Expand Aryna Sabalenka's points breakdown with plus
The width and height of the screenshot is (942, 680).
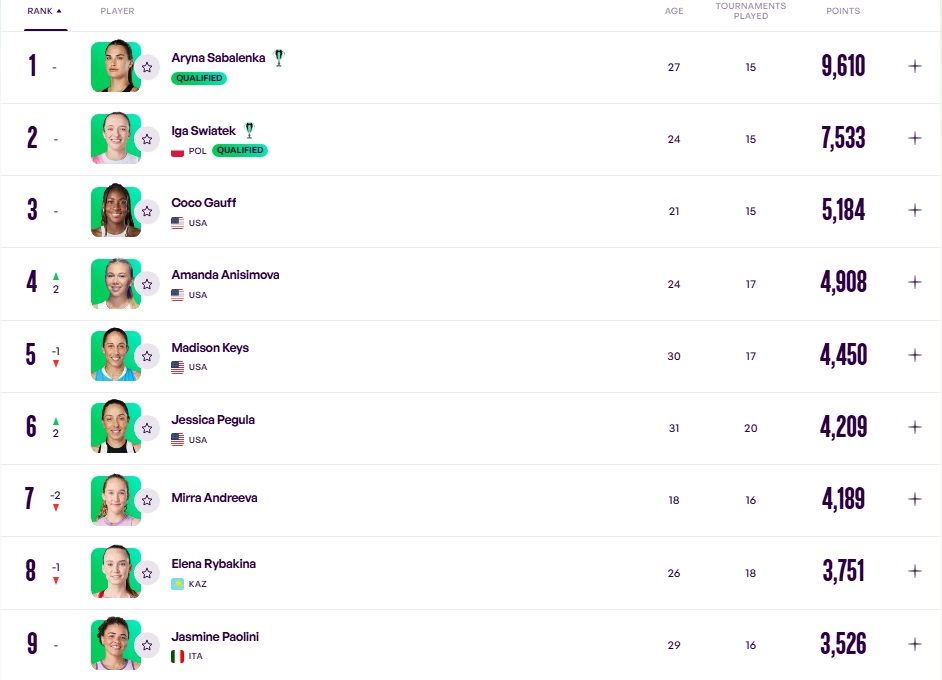pyautogui.click(x=914, y=66)
